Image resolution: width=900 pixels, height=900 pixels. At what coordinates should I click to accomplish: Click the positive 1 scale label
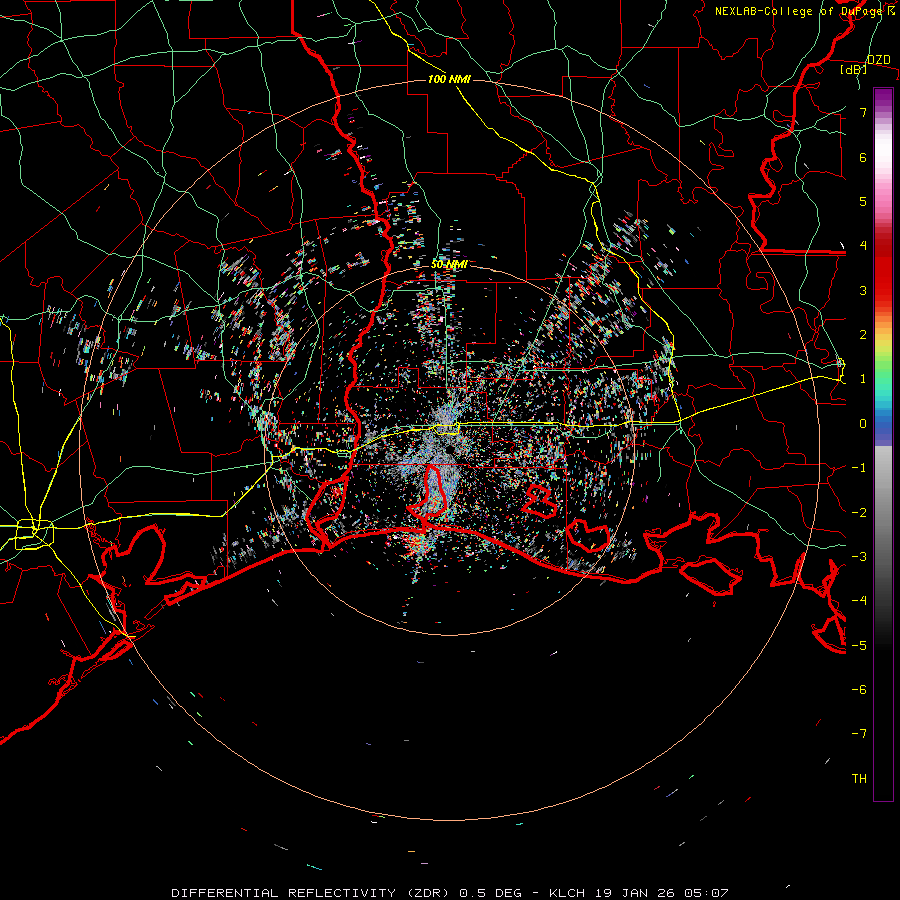tap(863, 379)
